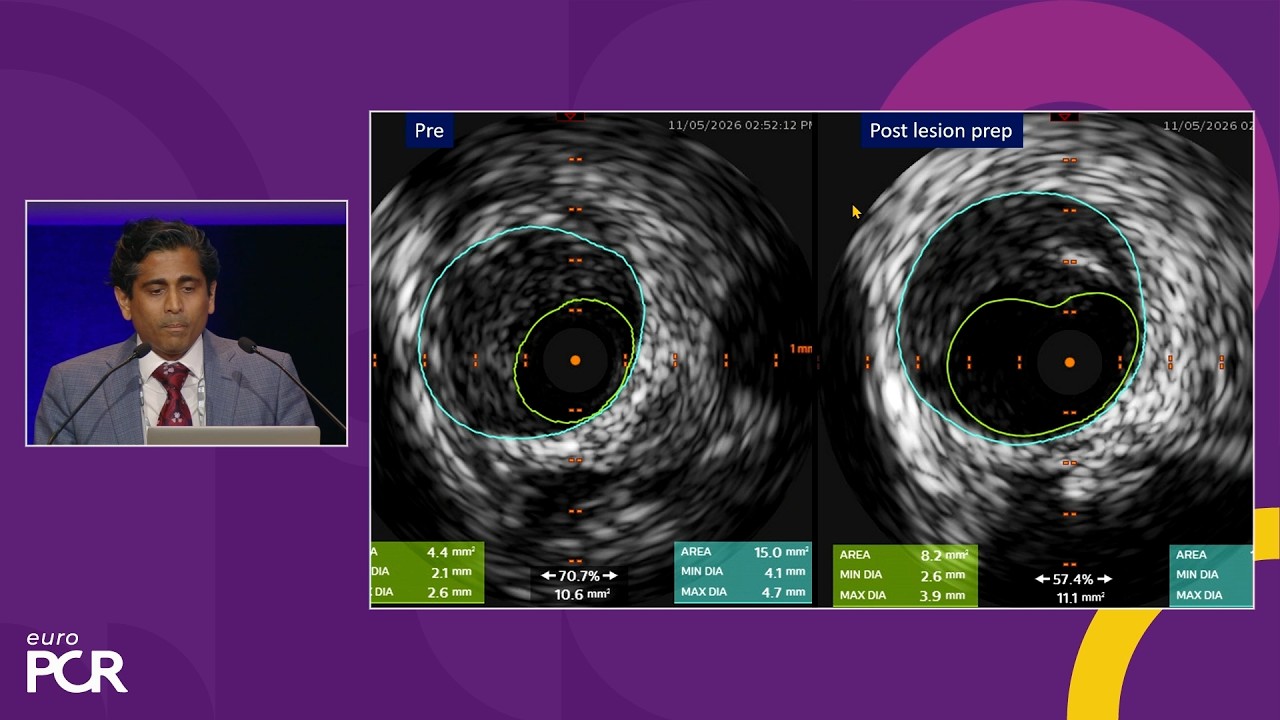Select the Pre label tag

tap(429, 131)
